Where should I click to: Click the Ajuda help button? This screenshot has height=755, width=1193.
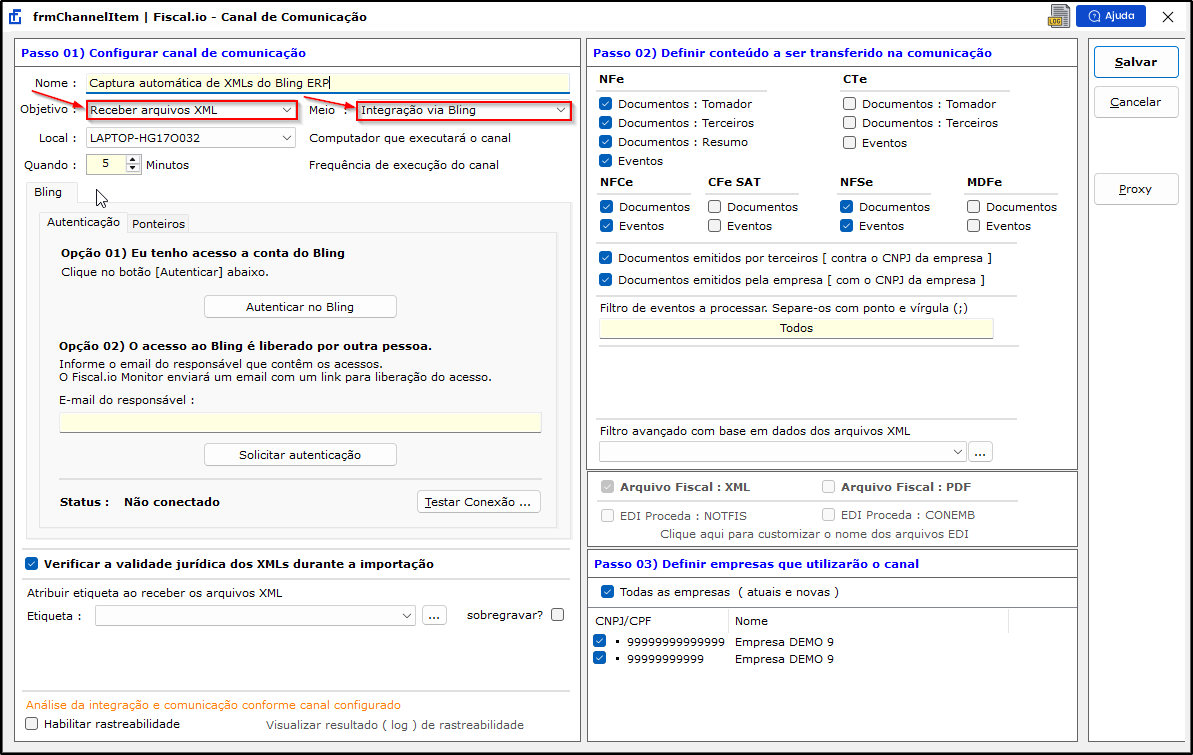(1110, 16)
